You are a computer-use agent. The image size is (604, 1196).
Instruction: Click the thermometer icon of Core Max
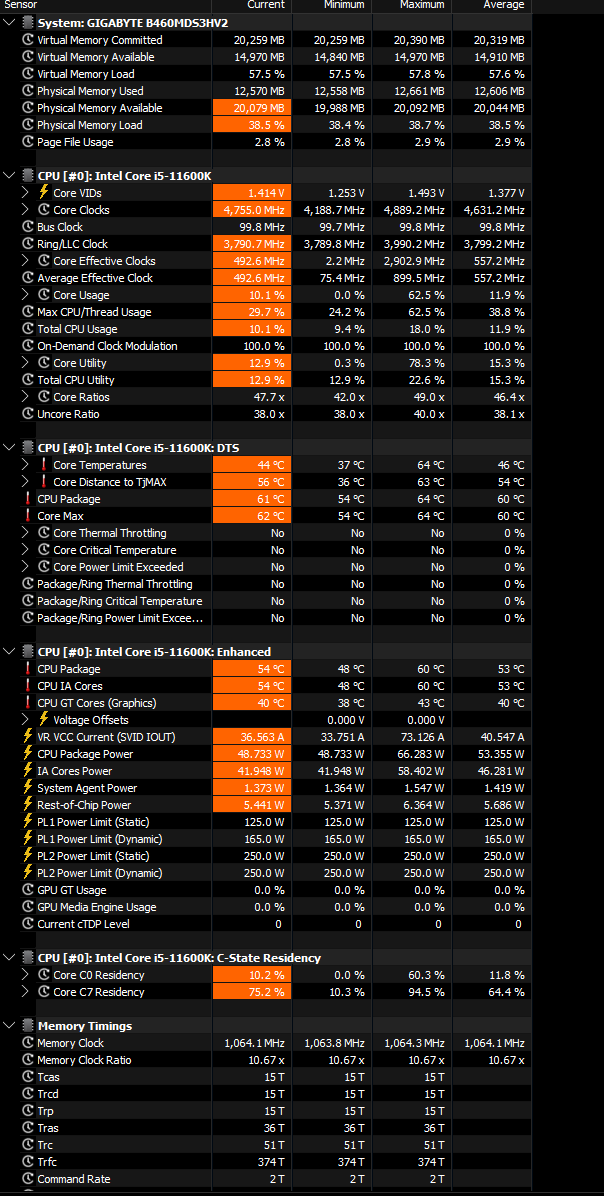point(27,516)
